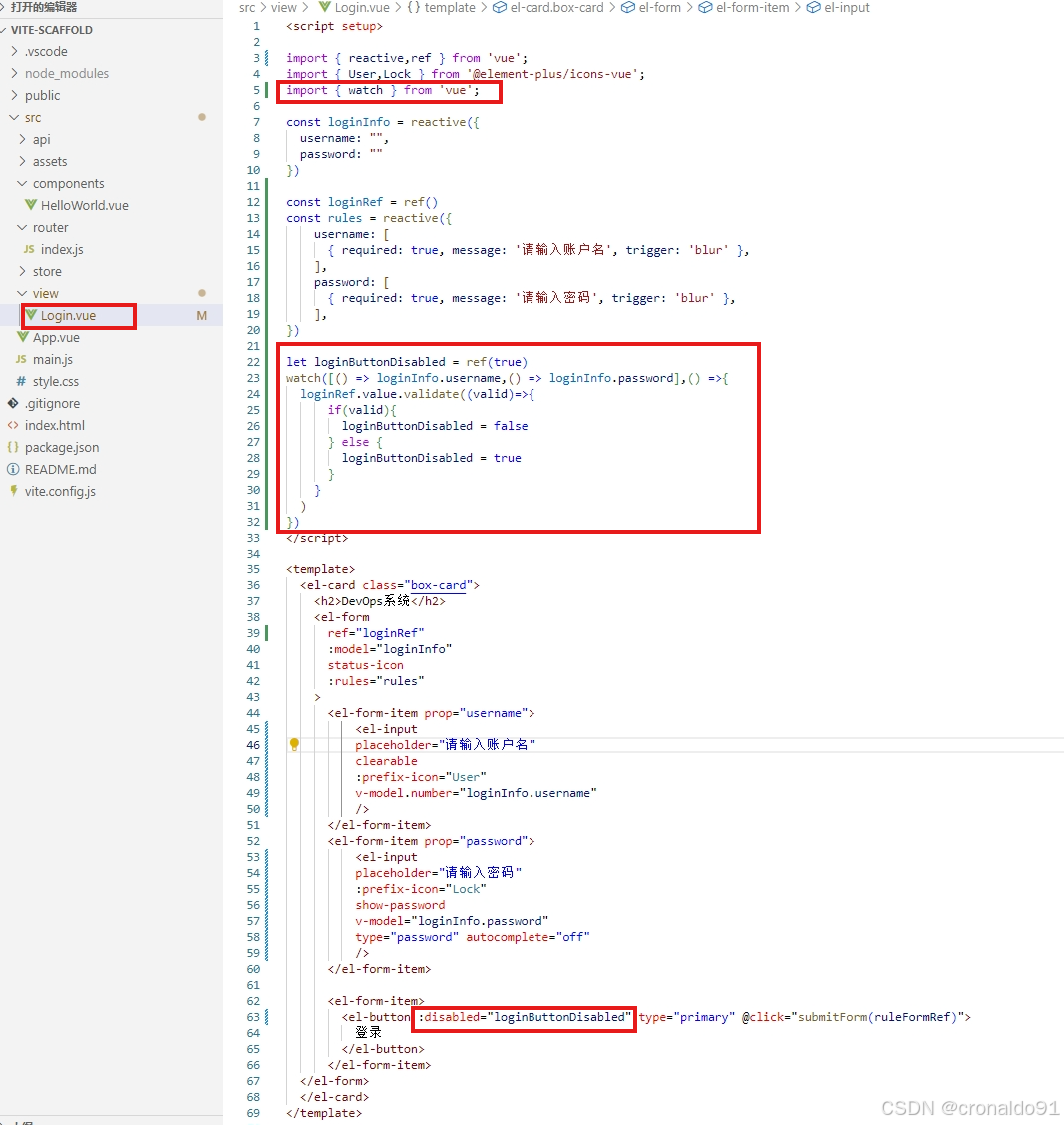The width and height of the screenshot is (1064, 1125).
Task: Click the 'import { watch } from vue' code line
Action: (x=383, y=90)
